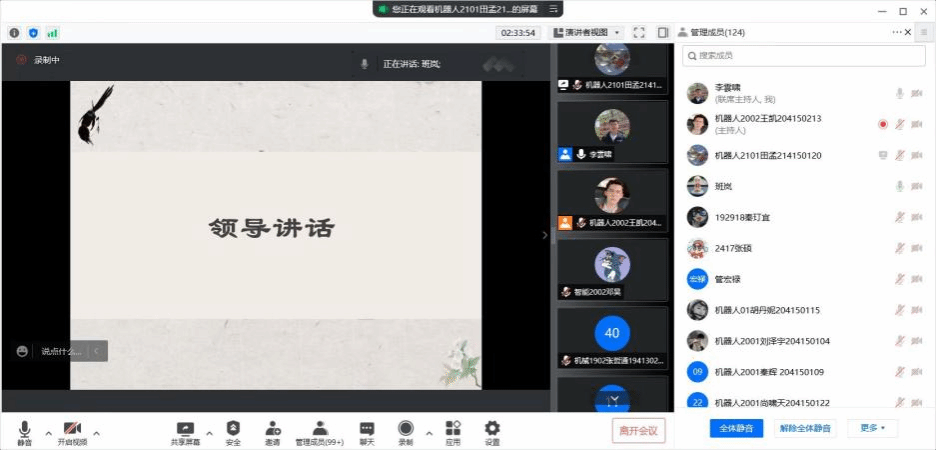936x450 pixels.
Task: Click the fullscreen icon in the top bar
Action: pyautogui.click(x=639, y=32)
